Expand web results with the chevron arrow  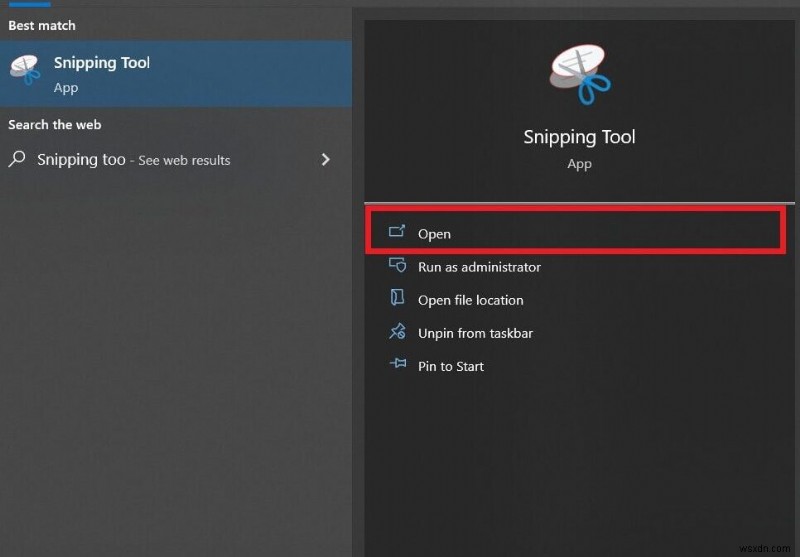tap(326, 160)
